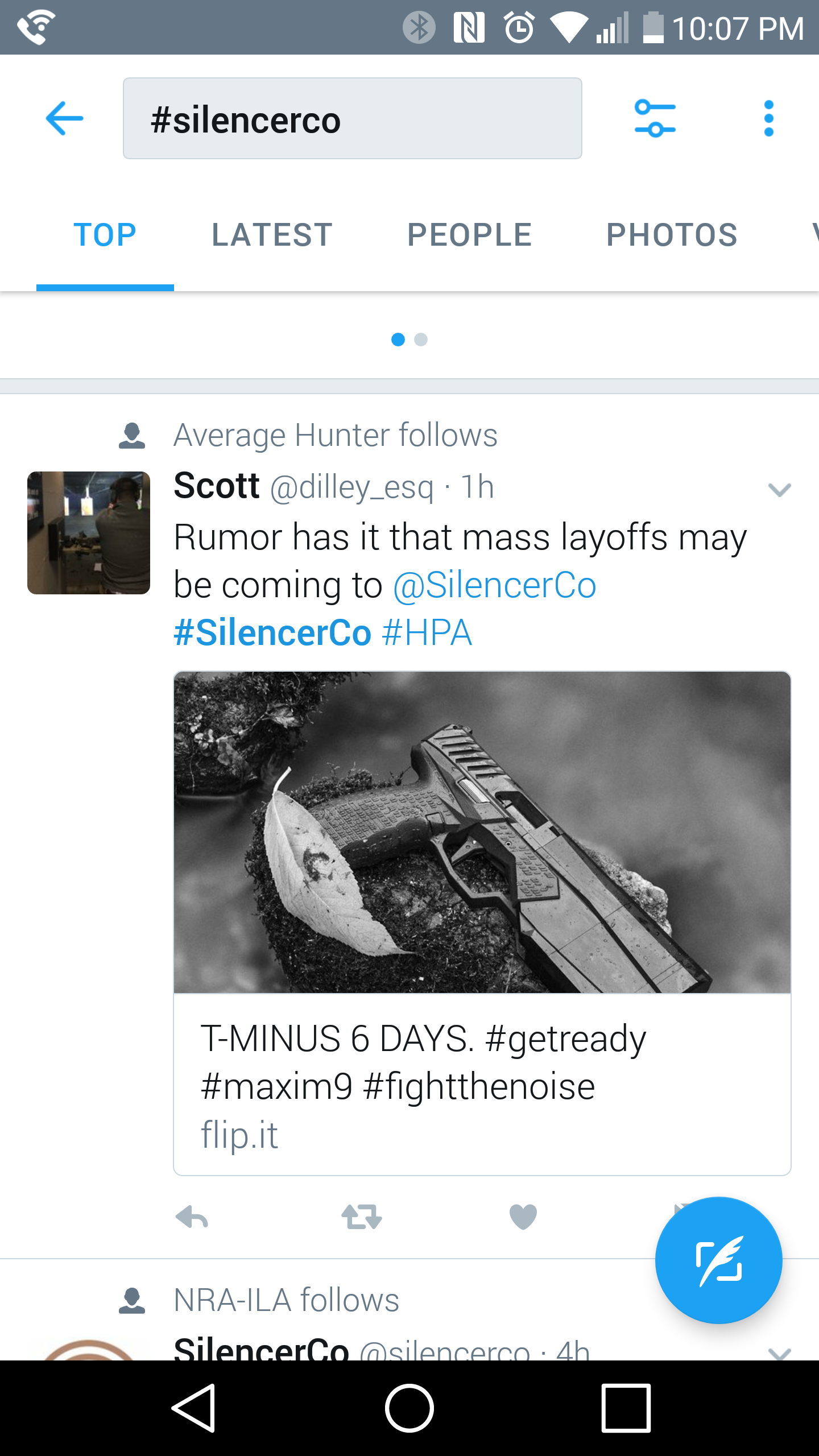Tap Android home circle button
819x1456 pixels.
coord(409,1408)
